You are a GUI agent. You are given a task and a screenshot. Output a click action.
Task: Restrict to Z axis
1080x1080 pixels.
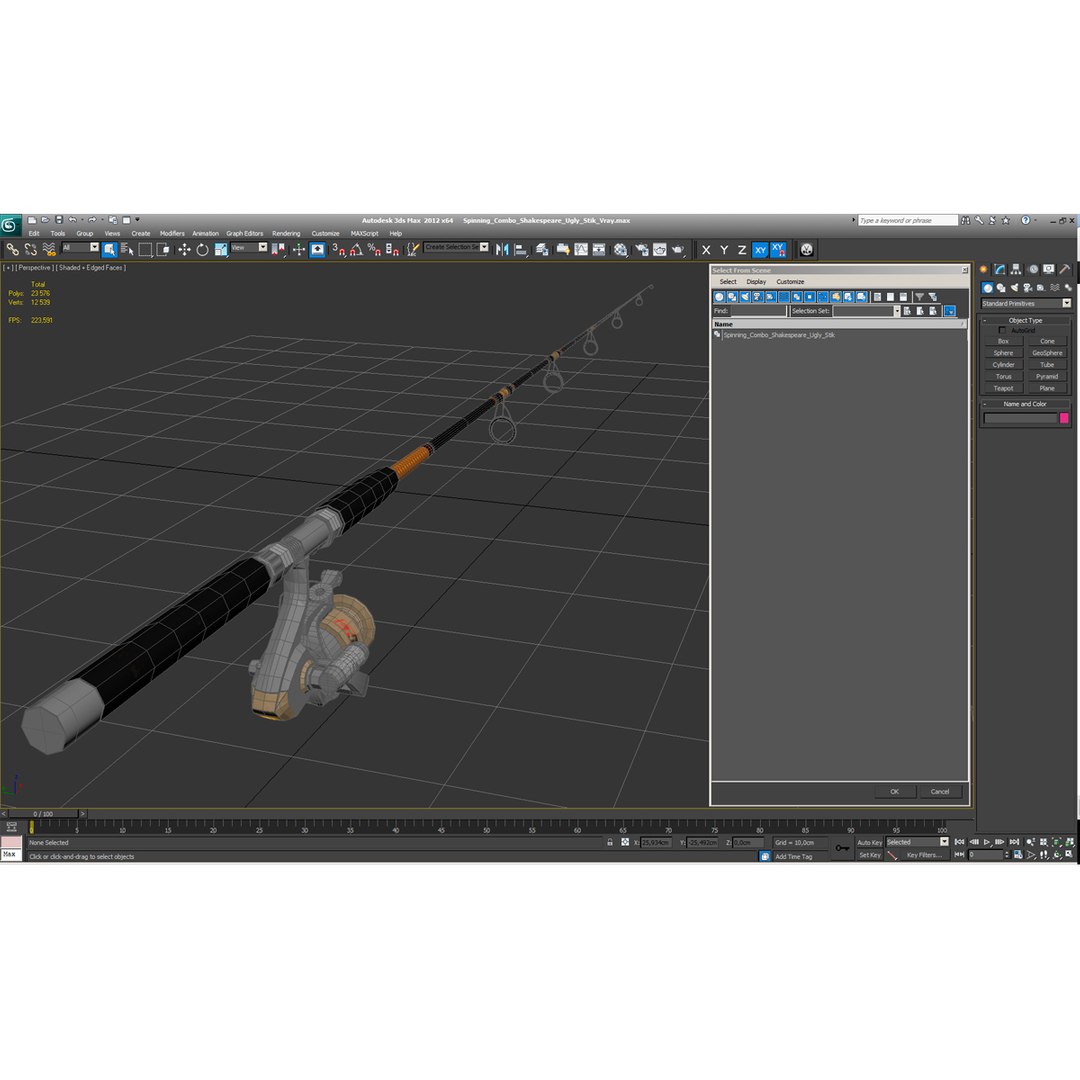[x=742, y=250]
